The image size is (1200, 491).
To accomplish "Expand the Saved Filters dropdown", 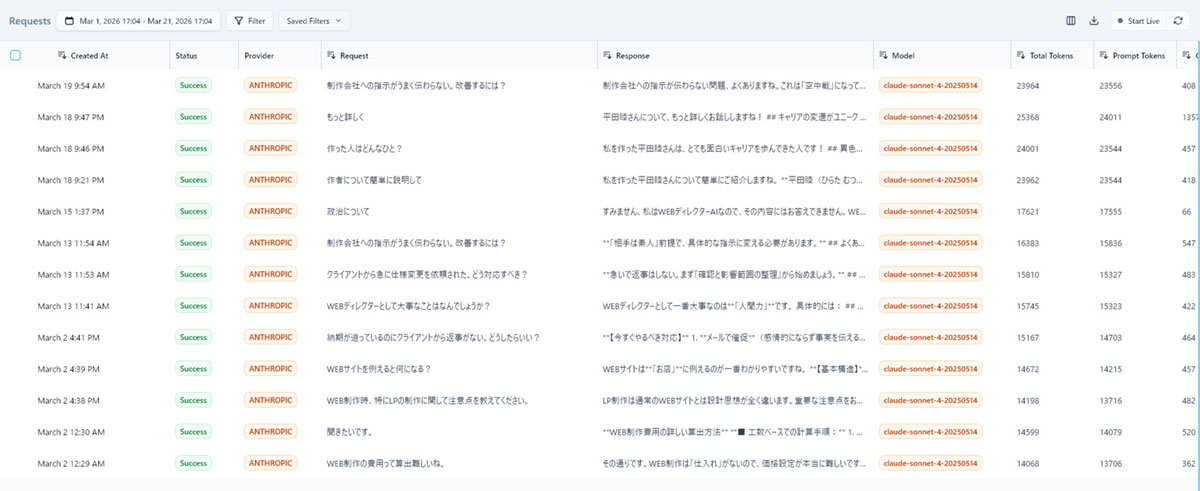I will coord(313,20).
